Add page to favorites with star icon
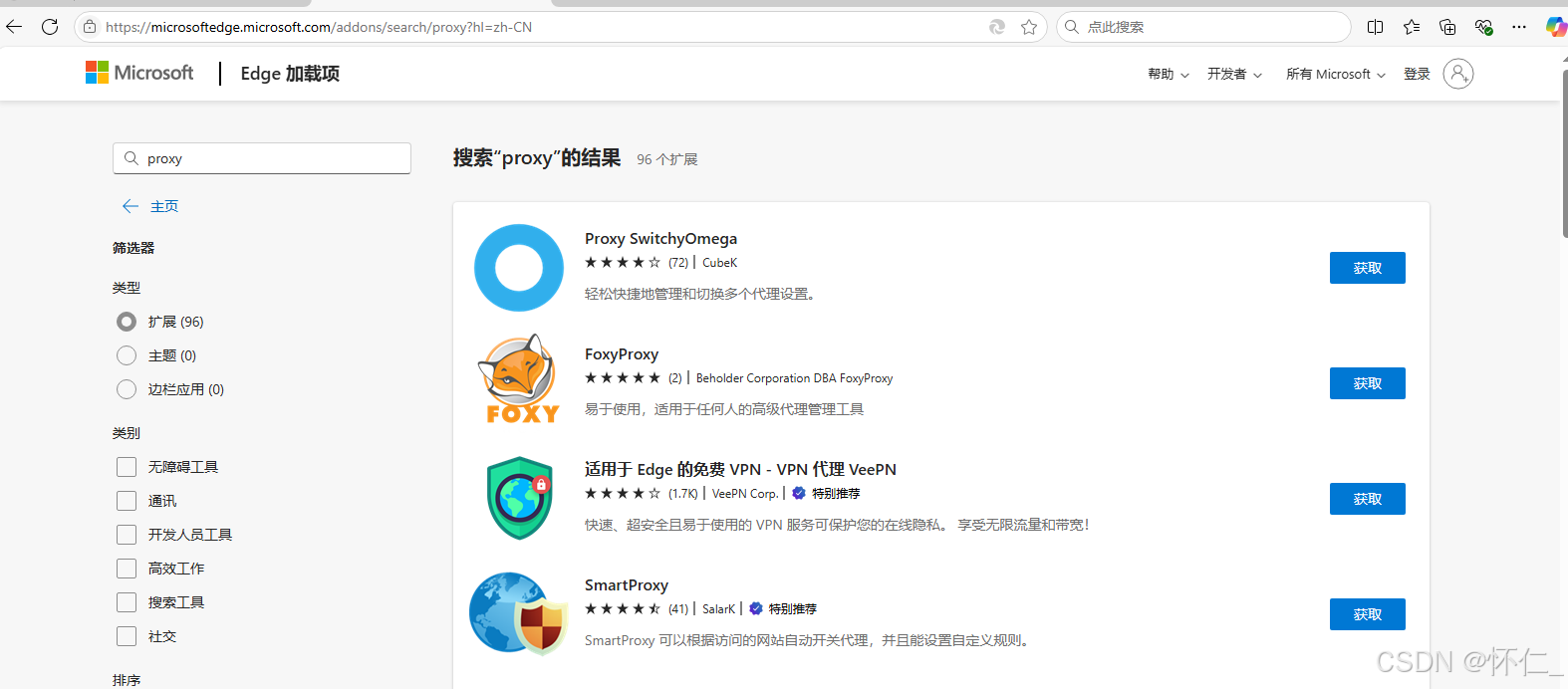 pyautogui.click(x=1029, y=27)
